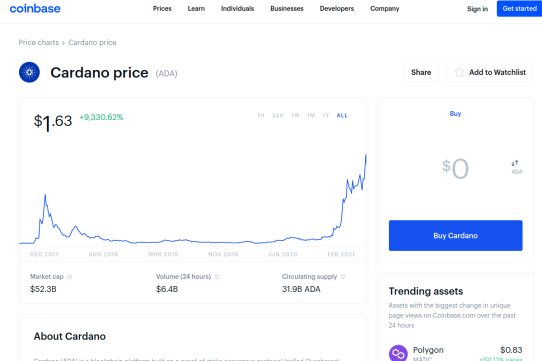The image size is (542, 361).
Task: Click the $1.63 price value
Action: coord(53,122)
